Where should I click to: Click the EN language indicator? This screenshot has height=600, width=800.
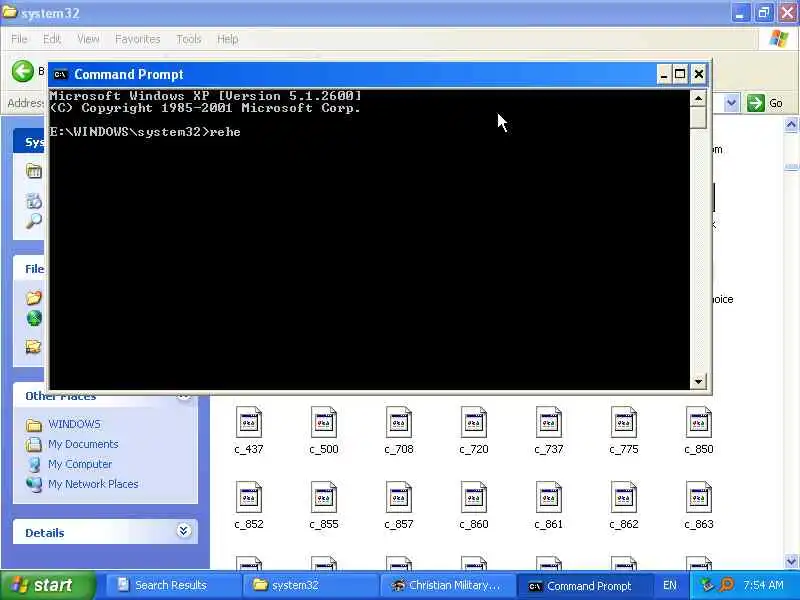pyautogui.click(x=670, y=585)
